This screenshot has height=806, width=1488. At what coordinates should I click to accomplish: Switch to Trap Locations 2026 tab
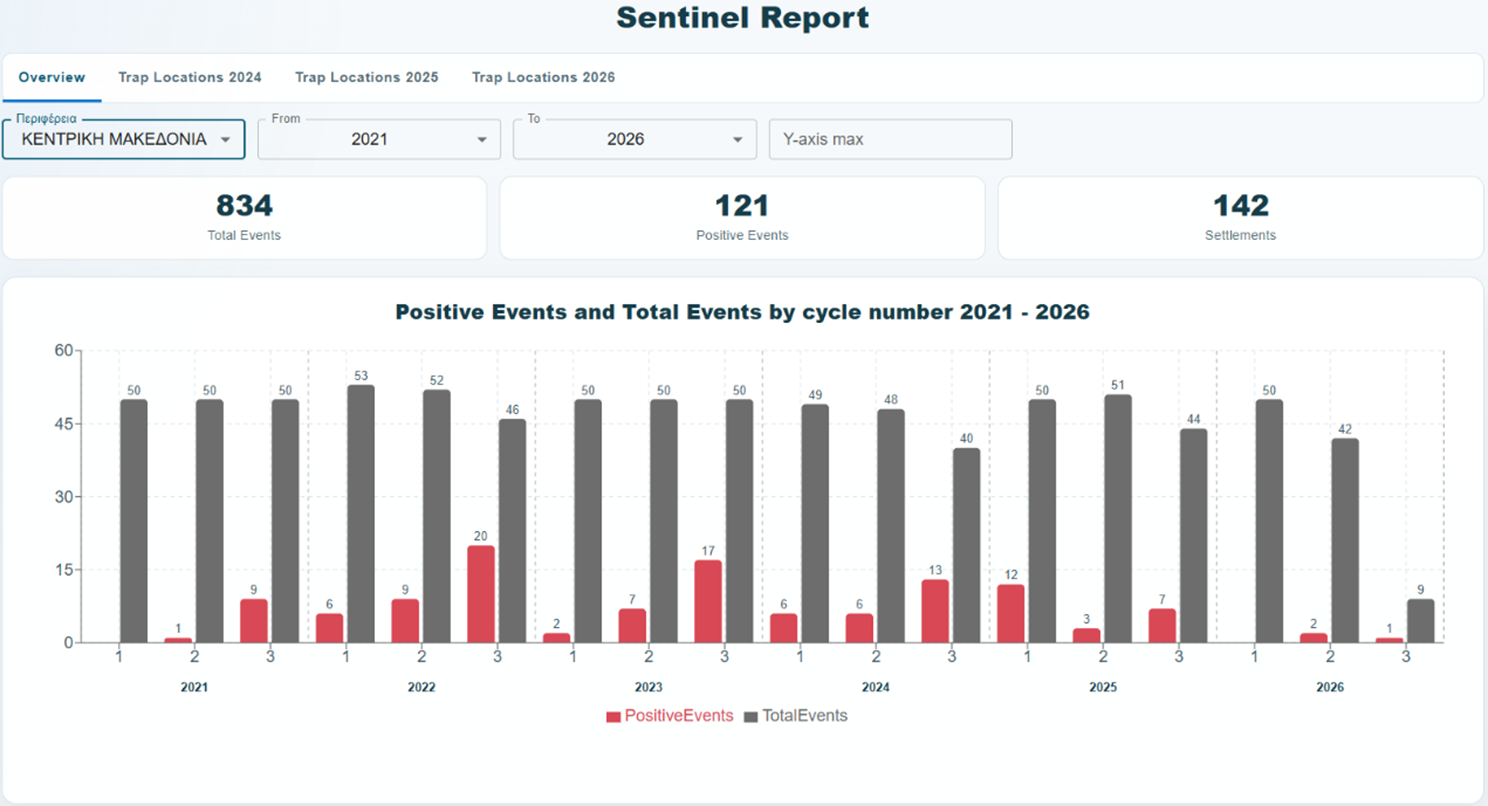543,77
